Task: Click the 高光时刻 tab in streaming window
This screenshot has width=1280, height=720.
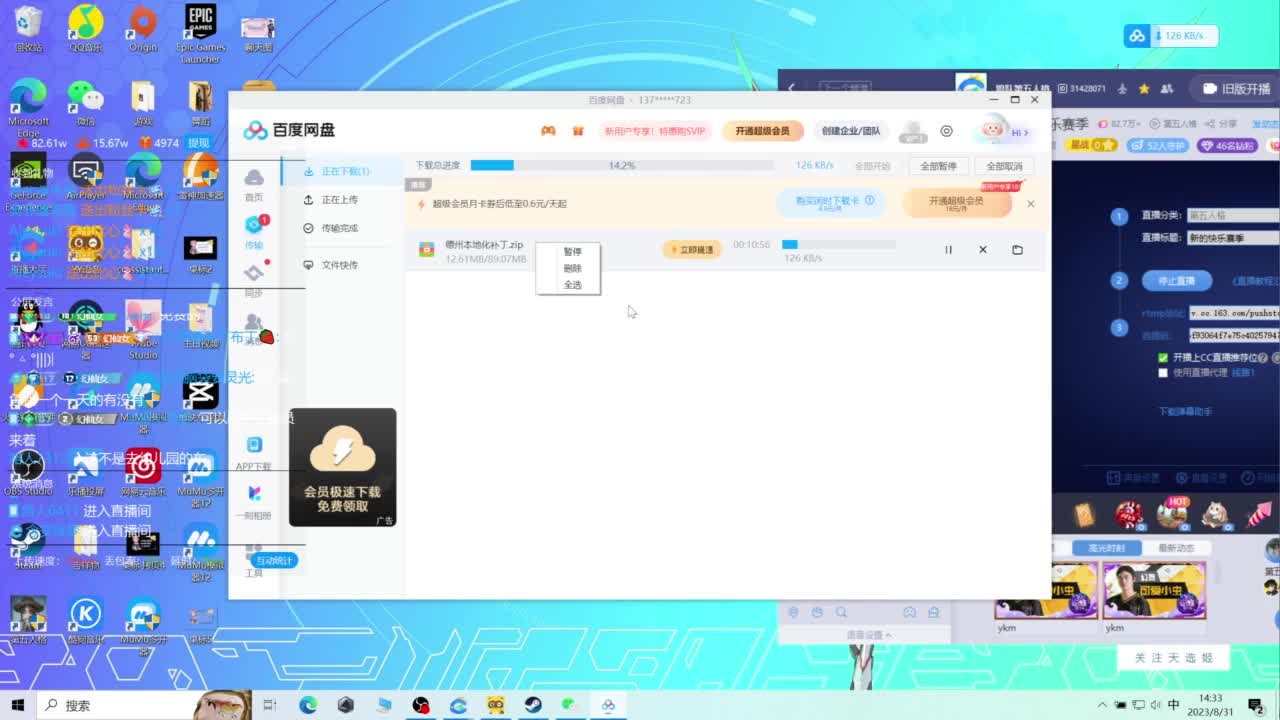Action: [x=1106, y=548]
